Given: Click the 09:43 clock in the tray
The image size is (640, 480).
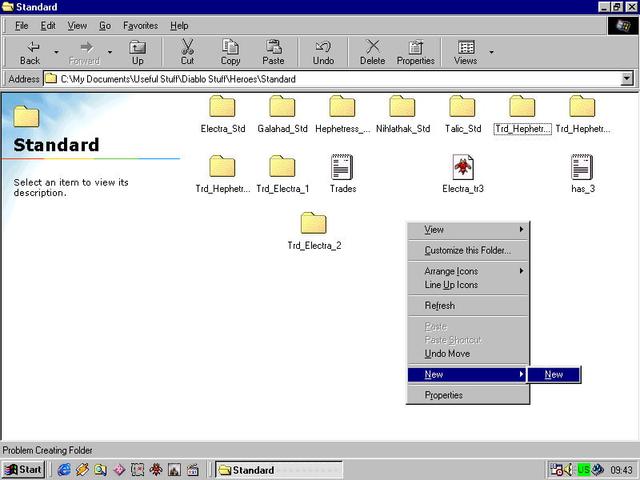Looking at the screenshot, I should coord(622,470).
